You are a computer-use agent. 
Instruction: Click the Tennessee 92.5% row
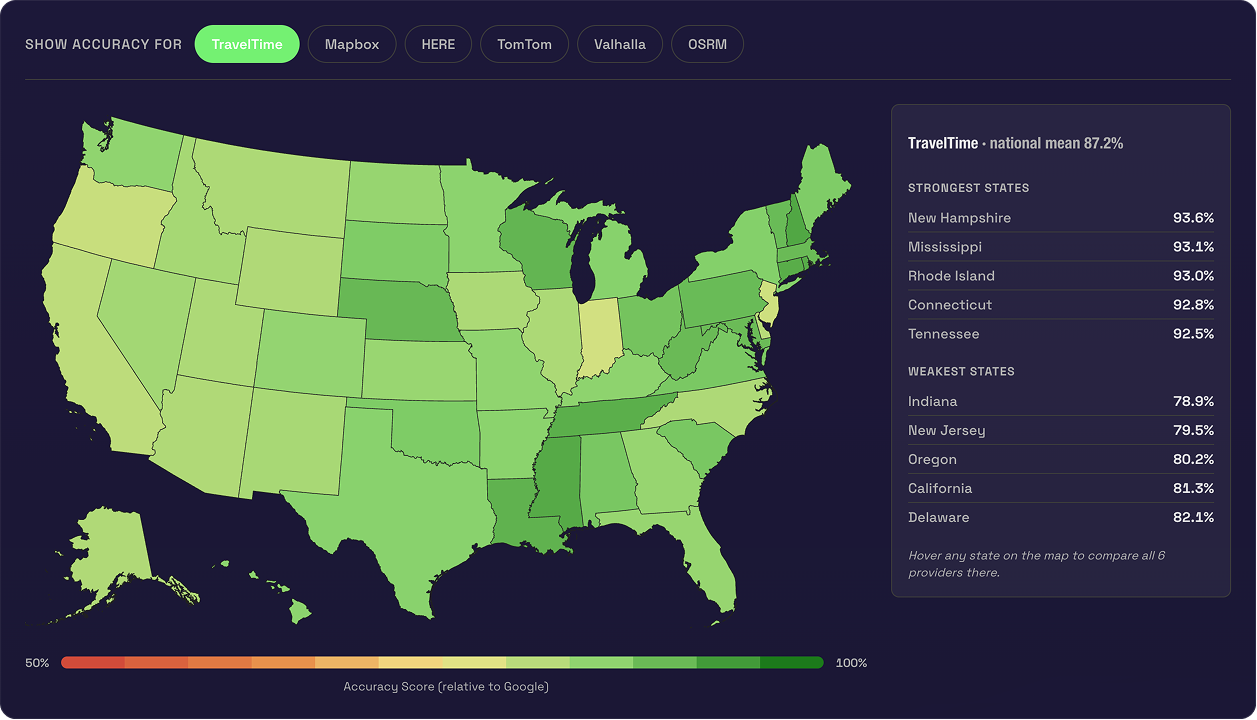click(x=1061, y=334)
